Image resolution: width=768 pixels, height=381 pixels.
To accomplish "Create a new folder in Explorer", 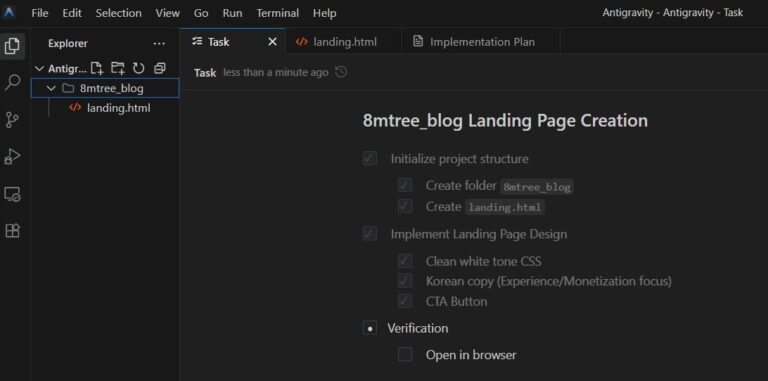I will pyautogui.click(x=118, y=69).
